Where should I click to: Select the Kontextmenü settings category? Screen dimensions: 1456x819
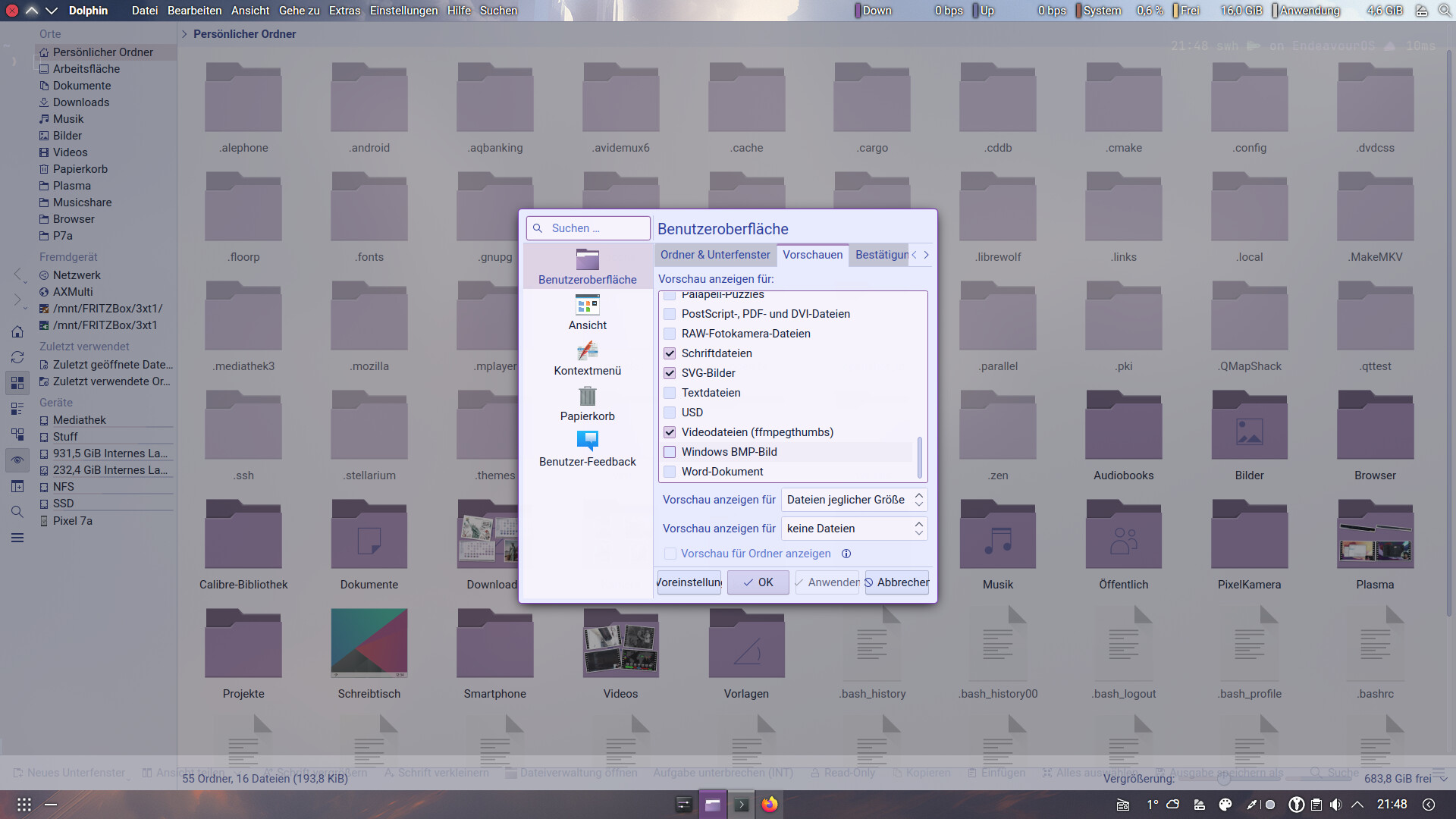pos(587,358)
